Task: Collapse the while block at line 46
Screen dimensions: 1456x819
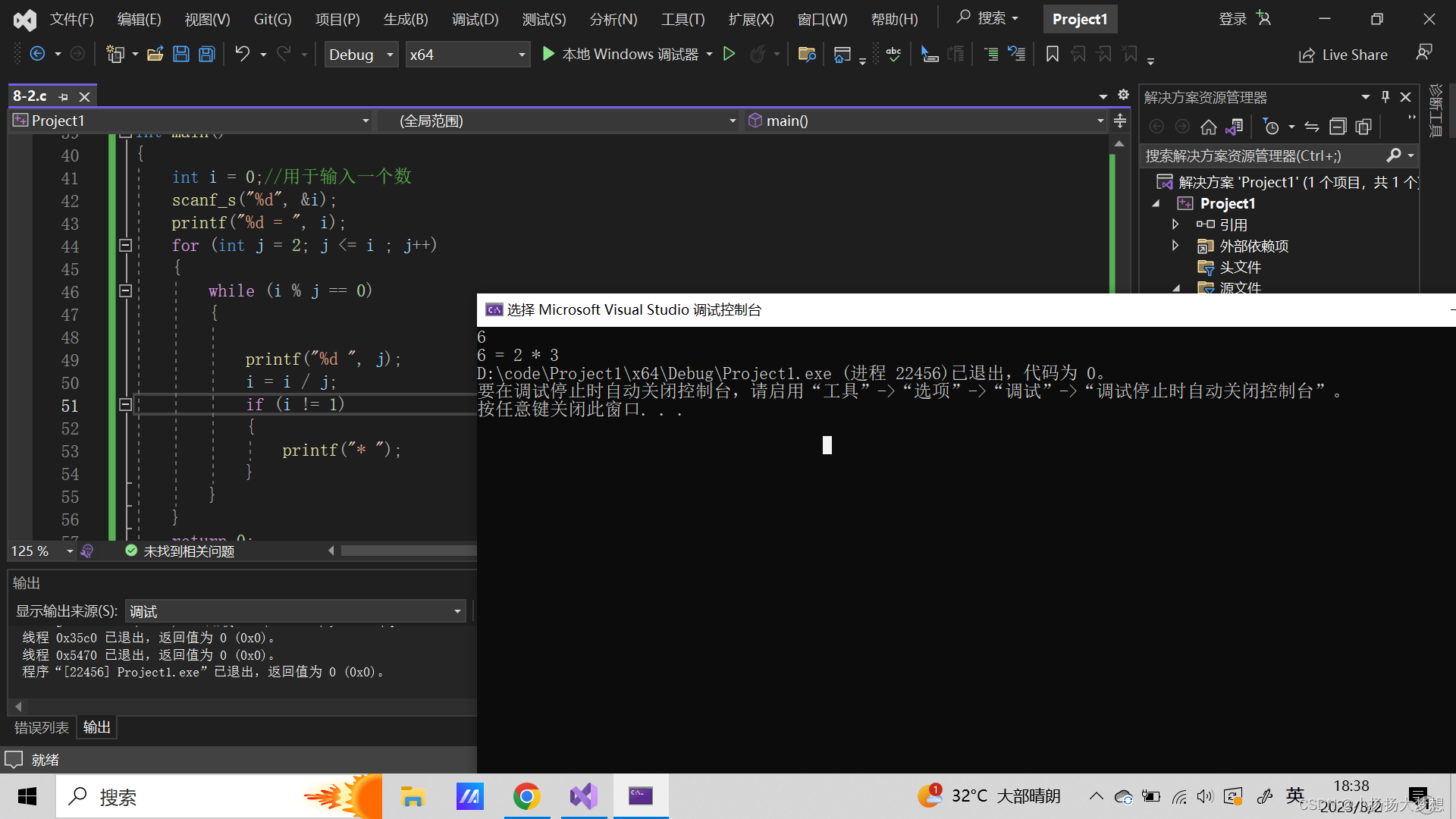Action: 126,290
